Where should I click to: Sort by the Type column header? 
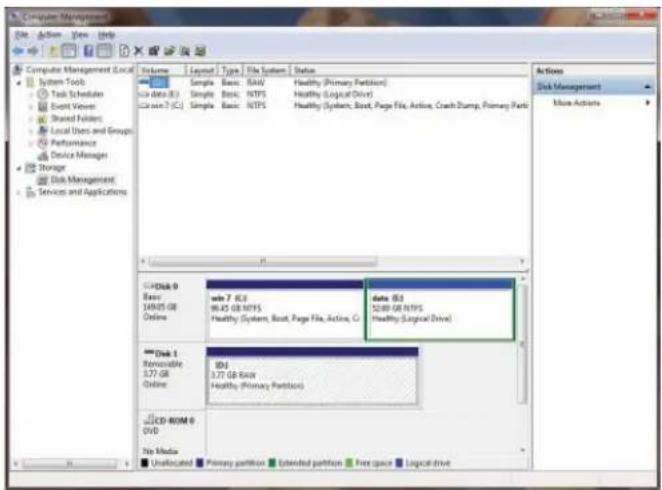[x=231, y=70]
